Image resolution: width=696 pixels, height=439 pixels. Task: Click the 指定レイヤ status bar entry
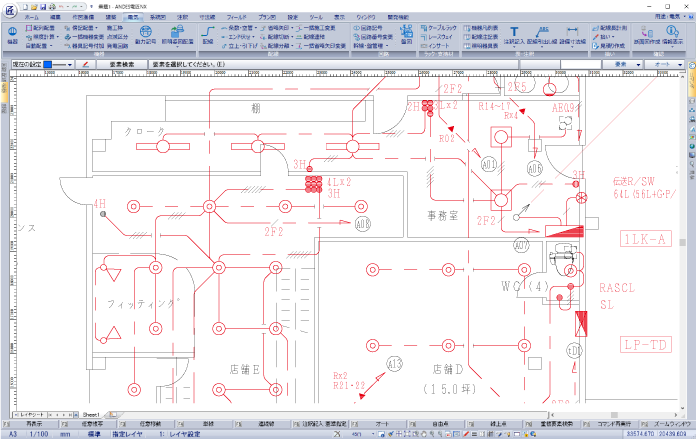tap(128, 434)
